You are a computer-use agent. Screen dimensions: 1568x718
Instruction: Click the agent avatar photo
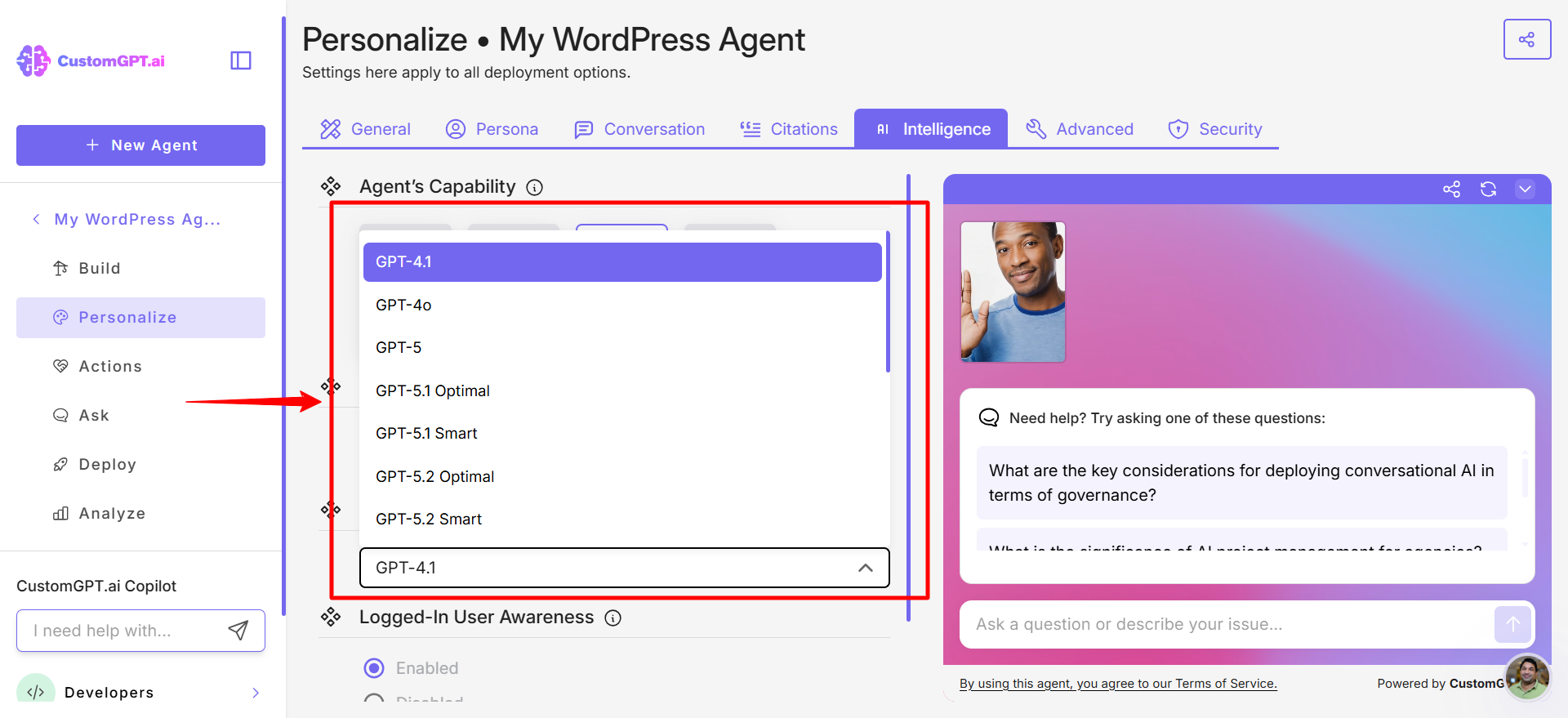[x=1013, y=292]
